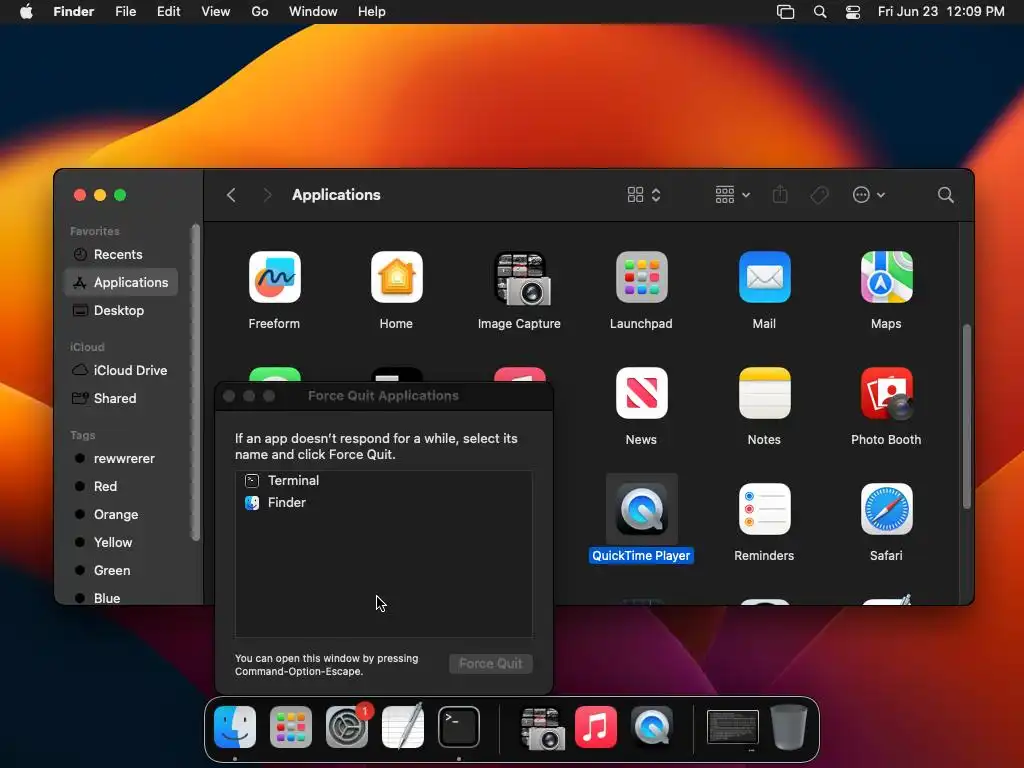Viewport: 1024px width, 768px height.
Task: Open iCloud Drive in sidebar
Action: 121,370
